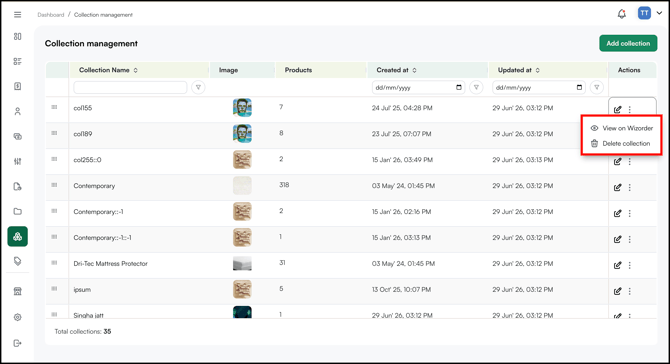Go to Dashboard breadcrumb link
This screenshot has height=364, width=670.
50,15
